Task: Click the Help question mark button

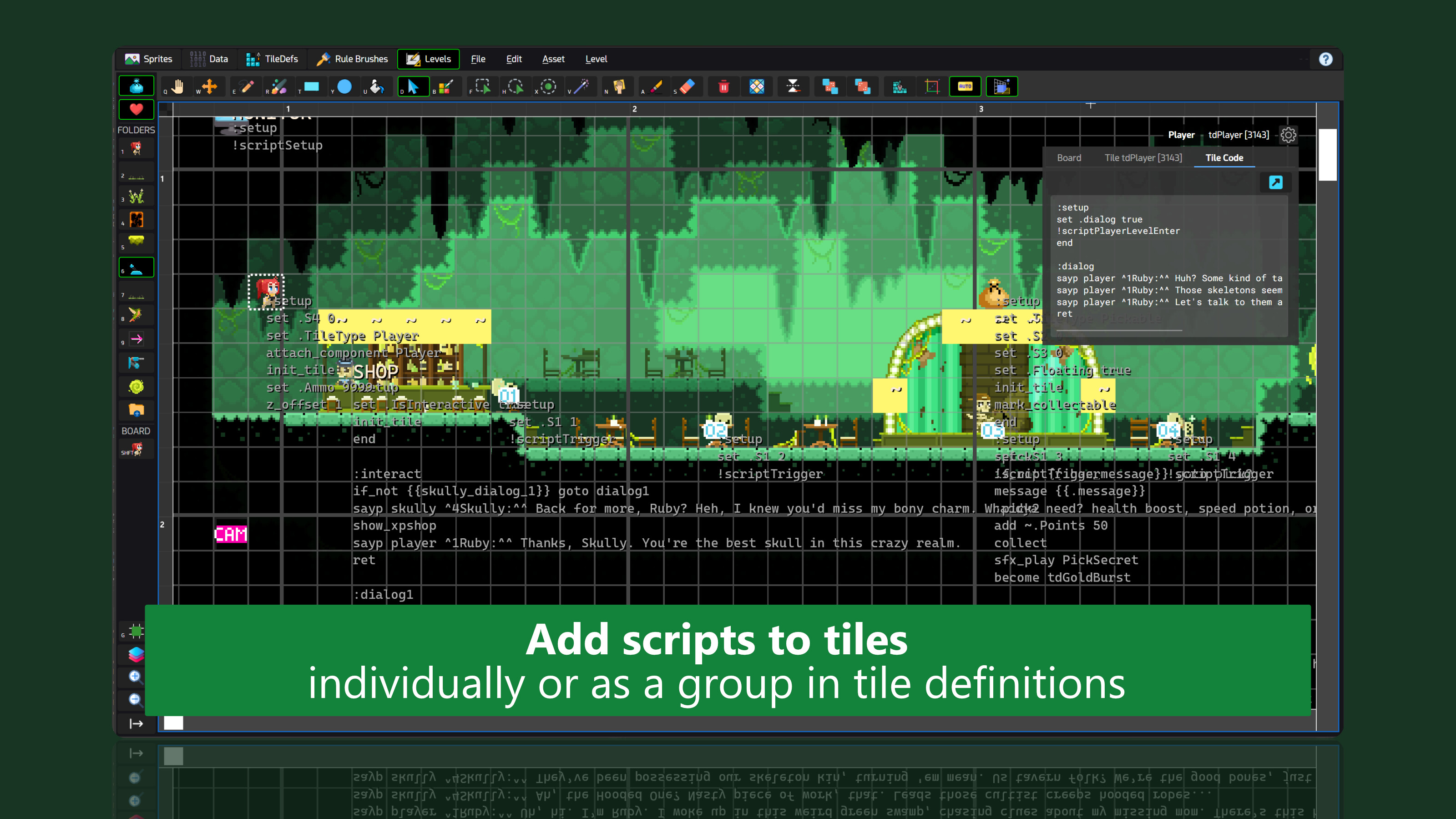Action: pyautogui.click(x=1326, y=59)
